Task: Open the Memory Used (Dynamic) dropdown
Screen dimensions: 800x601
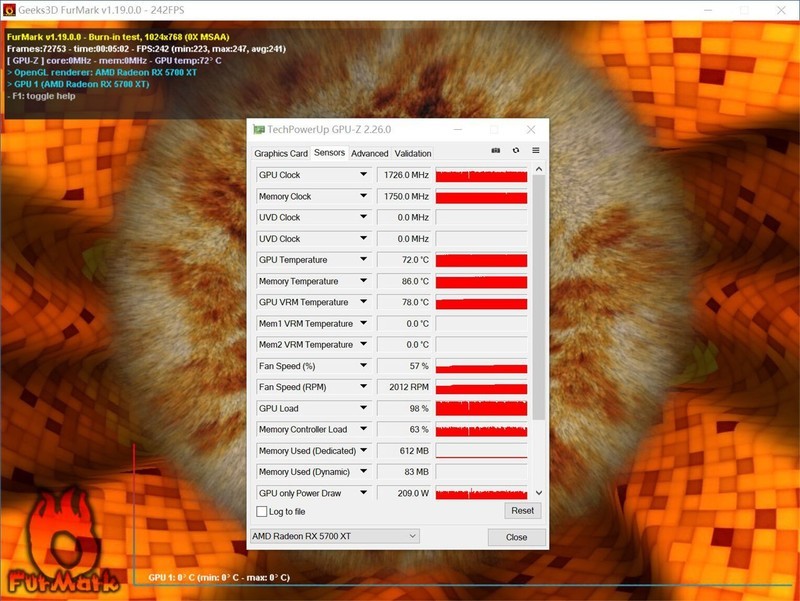Action: (x=363, y=471)
